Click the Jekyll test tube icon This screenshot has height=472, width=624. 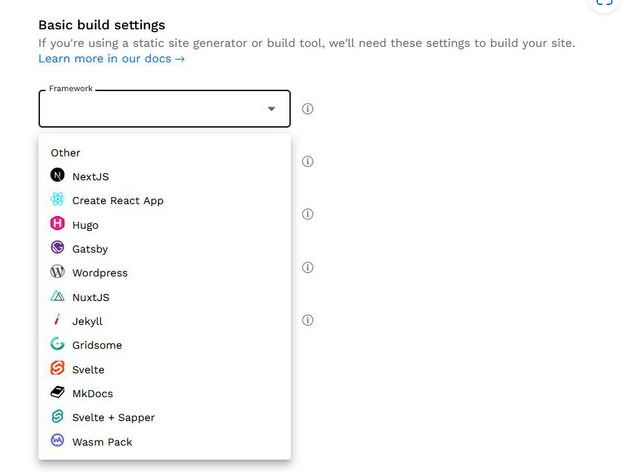pos(58,321)
